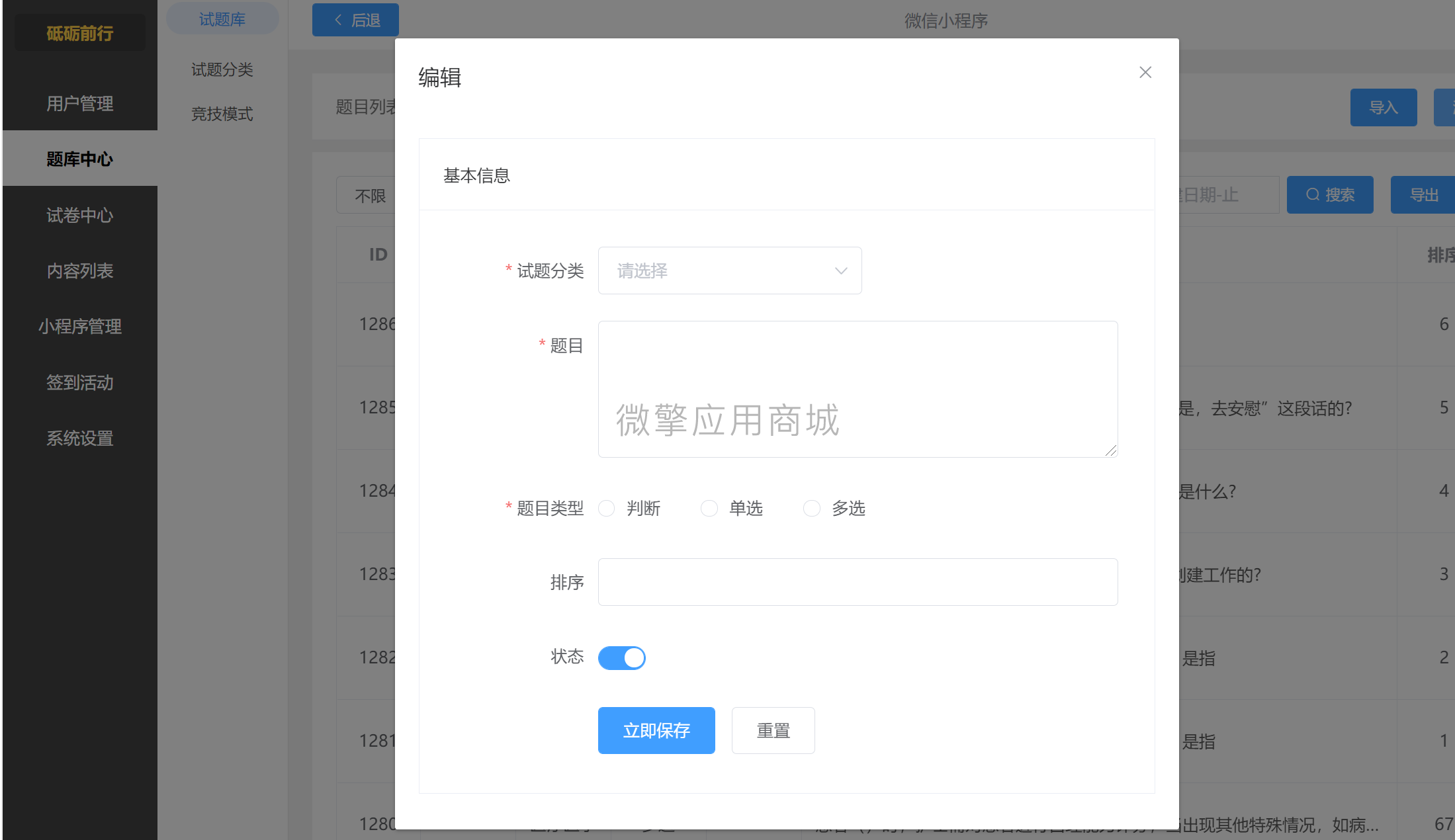The image size is (1455, 840).
Task: Click the 立即保存 button
Action: pos(656,730)
